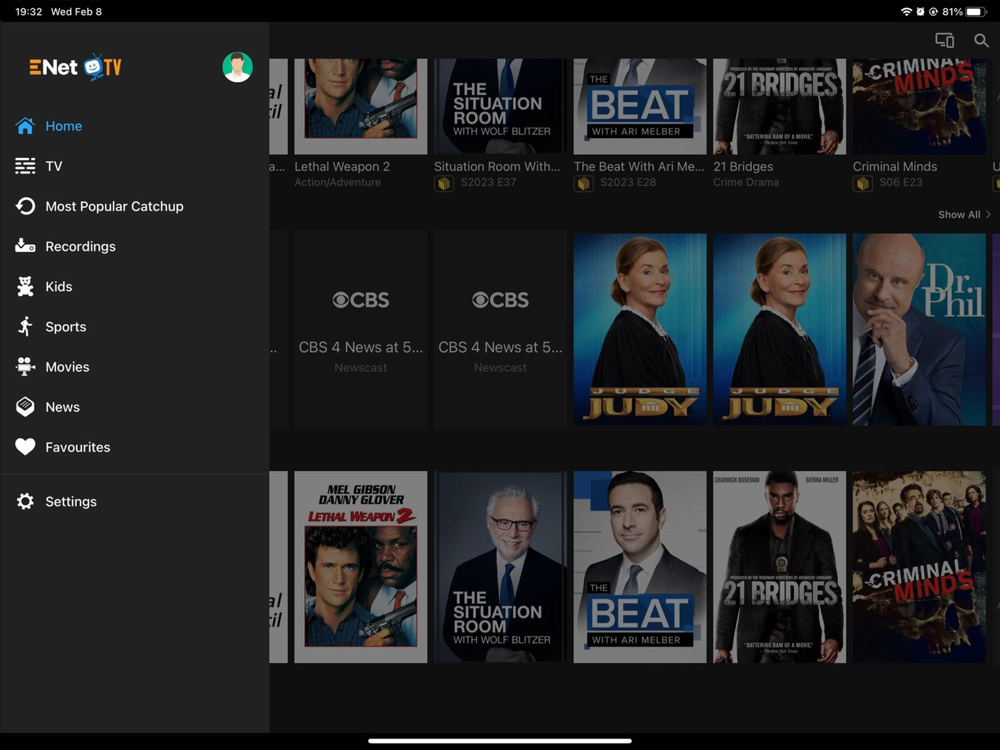Click News label in sidebar
1000x750 pixels.
point(62,407)
